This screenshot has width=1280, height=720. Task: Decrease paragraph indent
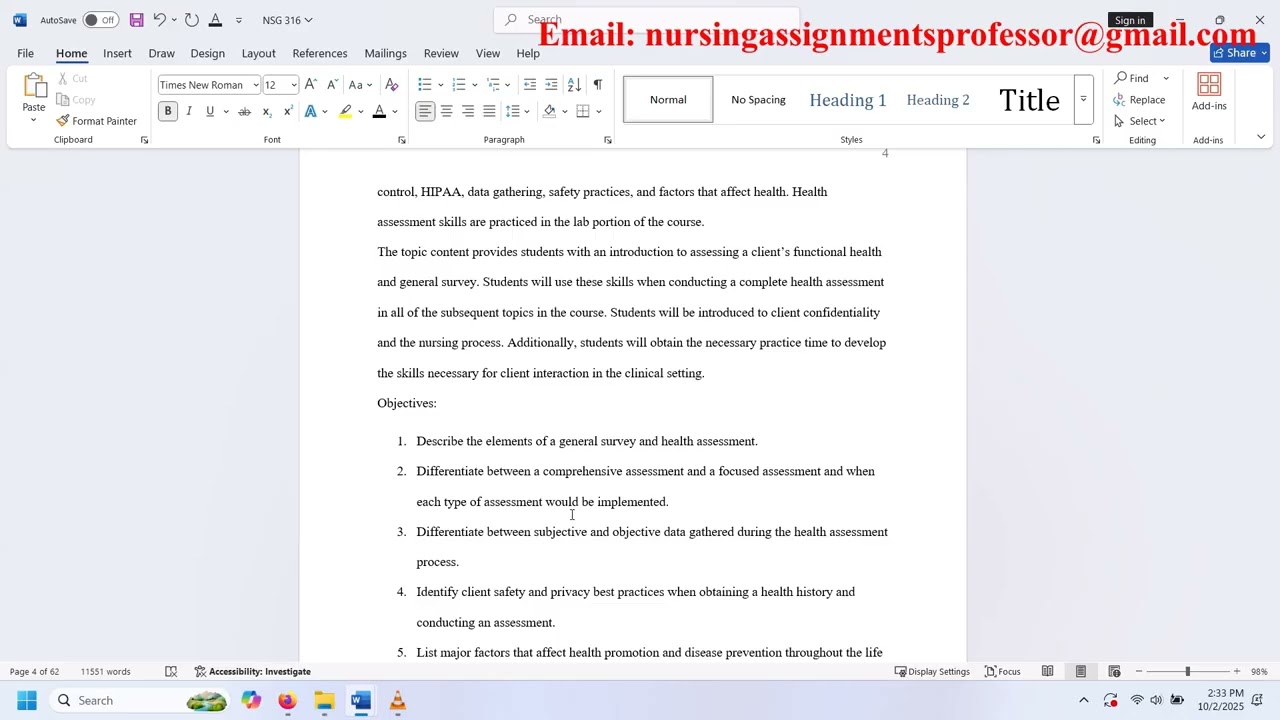pyautogui.click(x=530, y=85)
